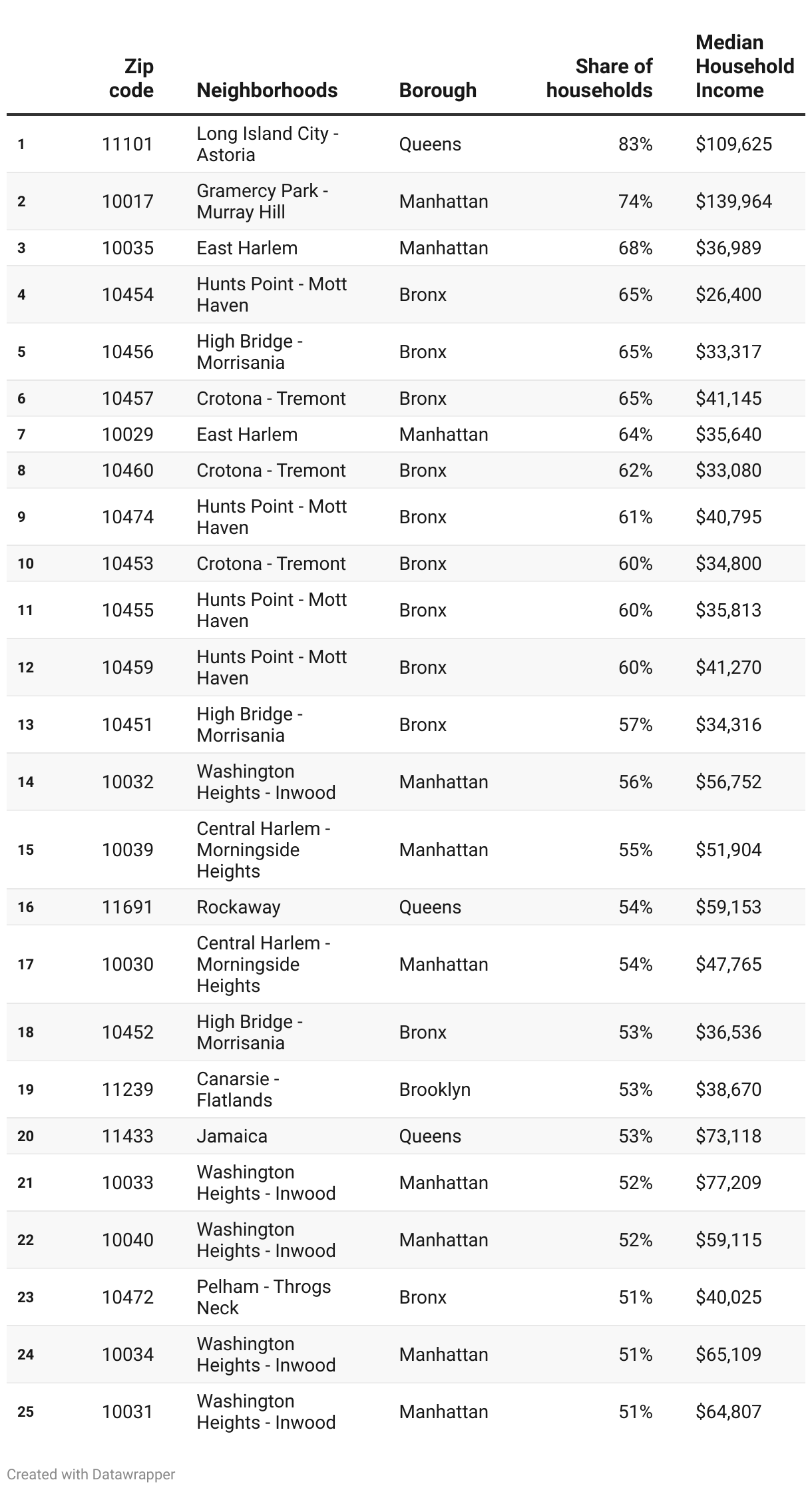Click the "Pelham - Throgs Neck" cell

click(264, 1297)
